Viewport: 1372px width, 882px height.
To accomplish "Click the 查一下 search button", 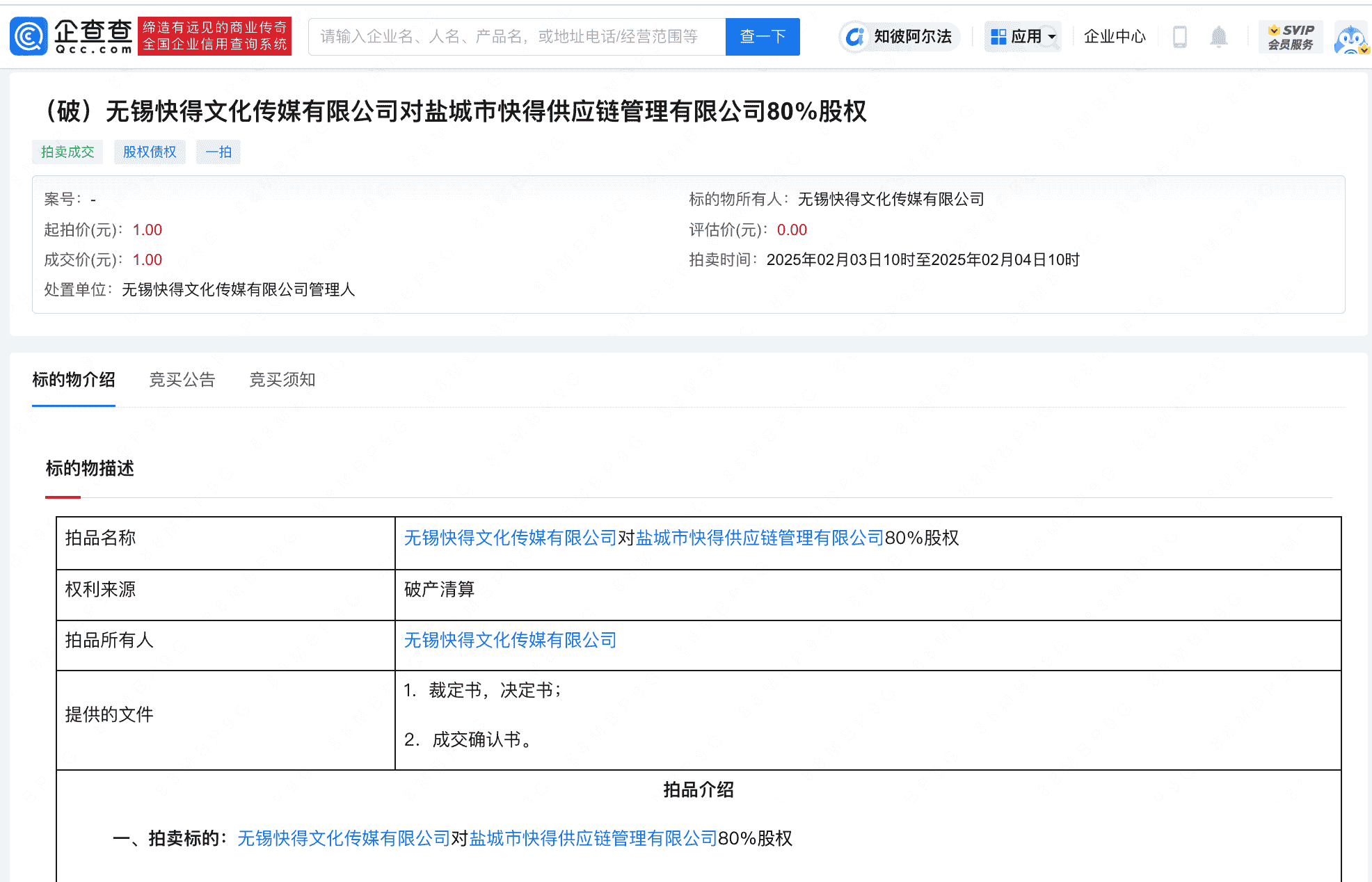I will click(x=763, y=36).
